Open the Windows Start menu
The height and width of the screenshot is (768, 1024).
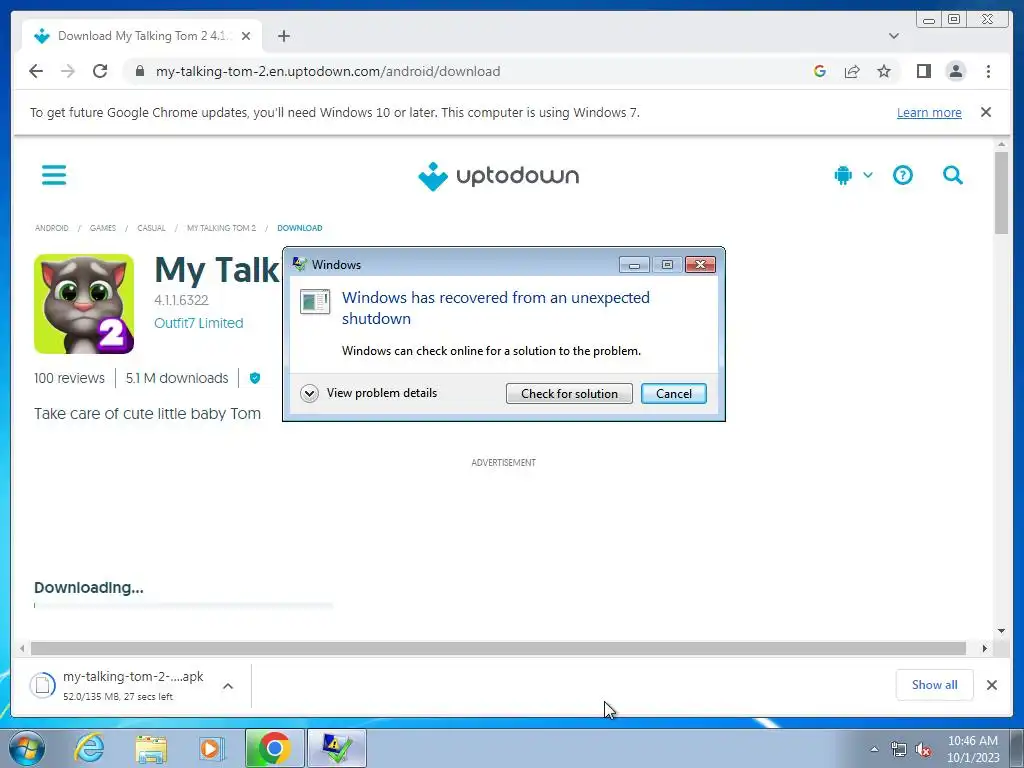point(27,748)
